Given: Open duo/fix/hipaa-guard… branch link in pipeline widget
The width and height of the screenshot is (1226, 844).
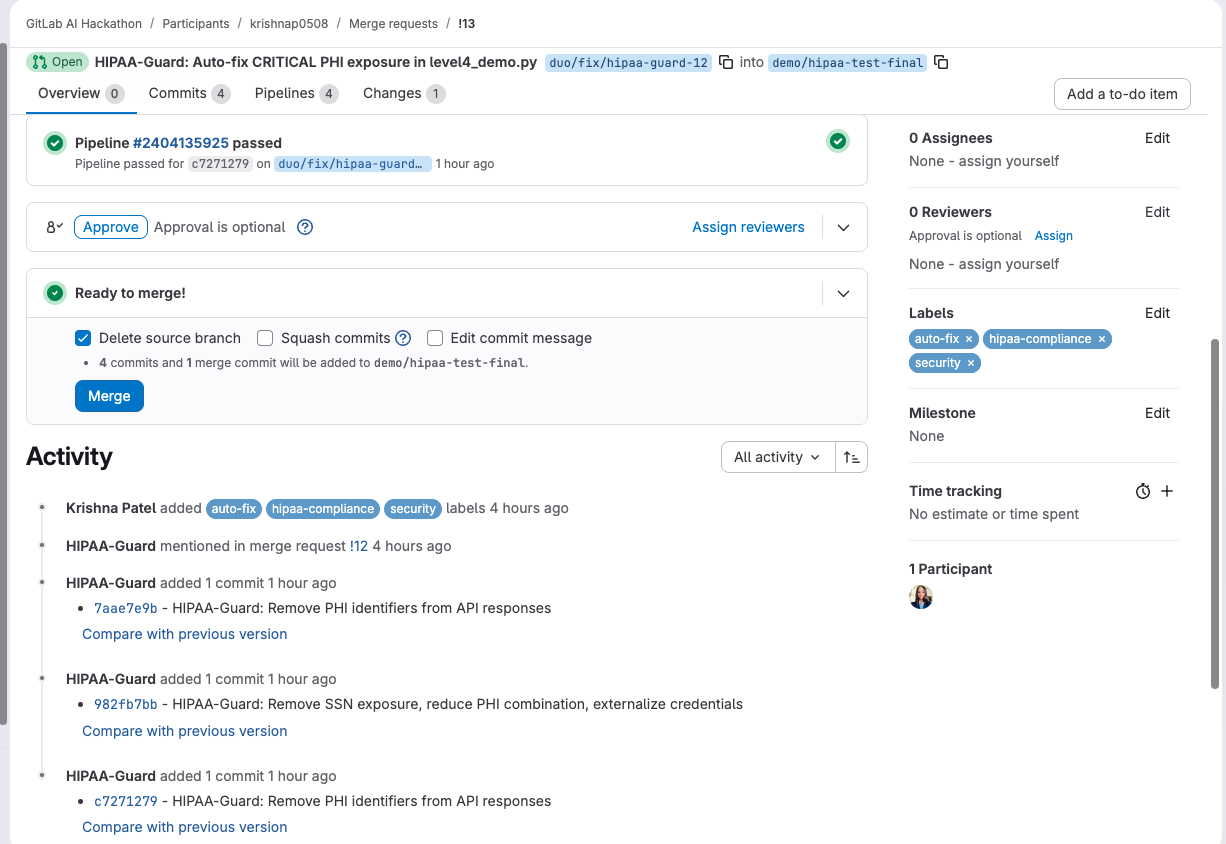Looking at the screenshot, I should tap(353, 163).
